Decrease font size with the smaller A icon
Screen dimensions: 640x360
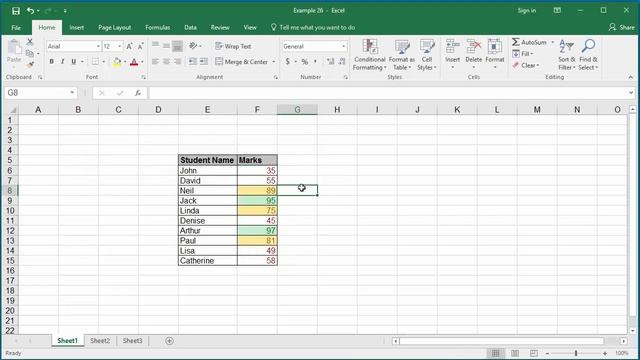tap(140, 46)
